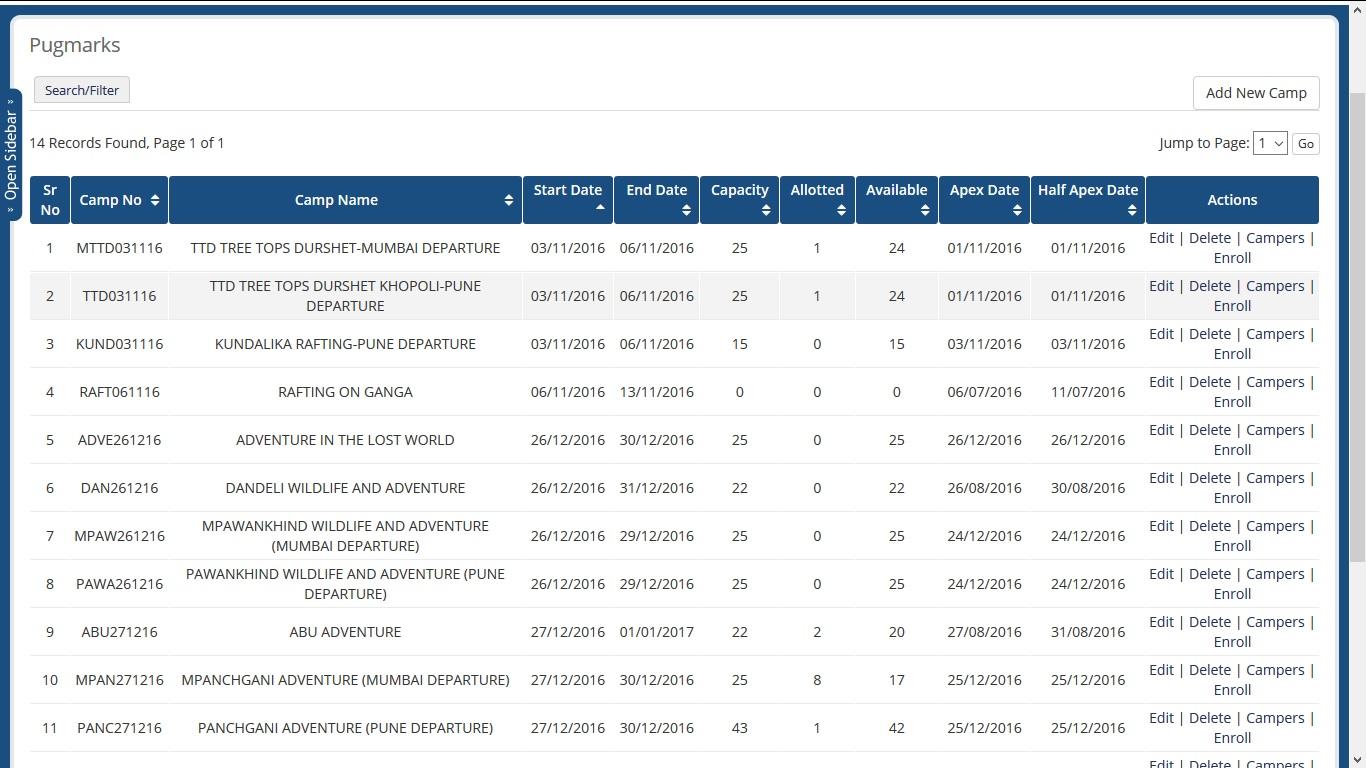Delete the DAN261216 camp
1366x768 pixels.
tap(1209, 478)
